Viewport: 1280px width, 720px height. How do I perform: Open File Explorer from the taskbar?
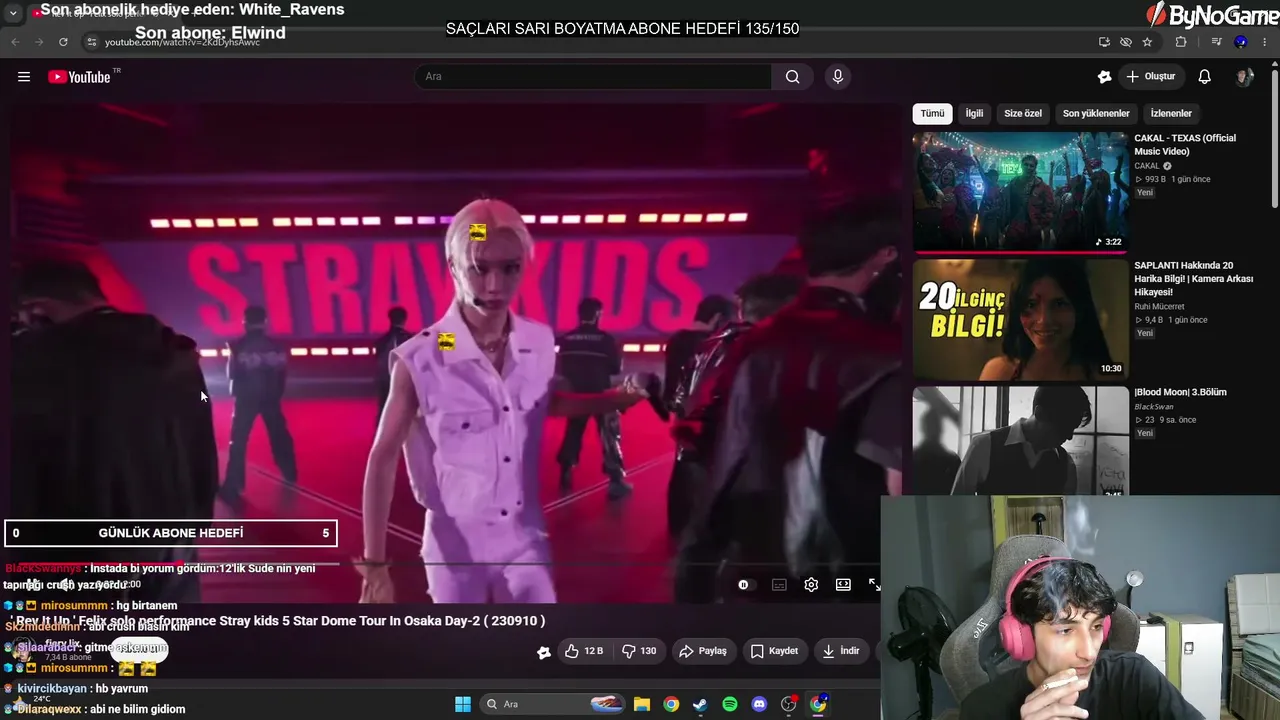click(642, 704)
